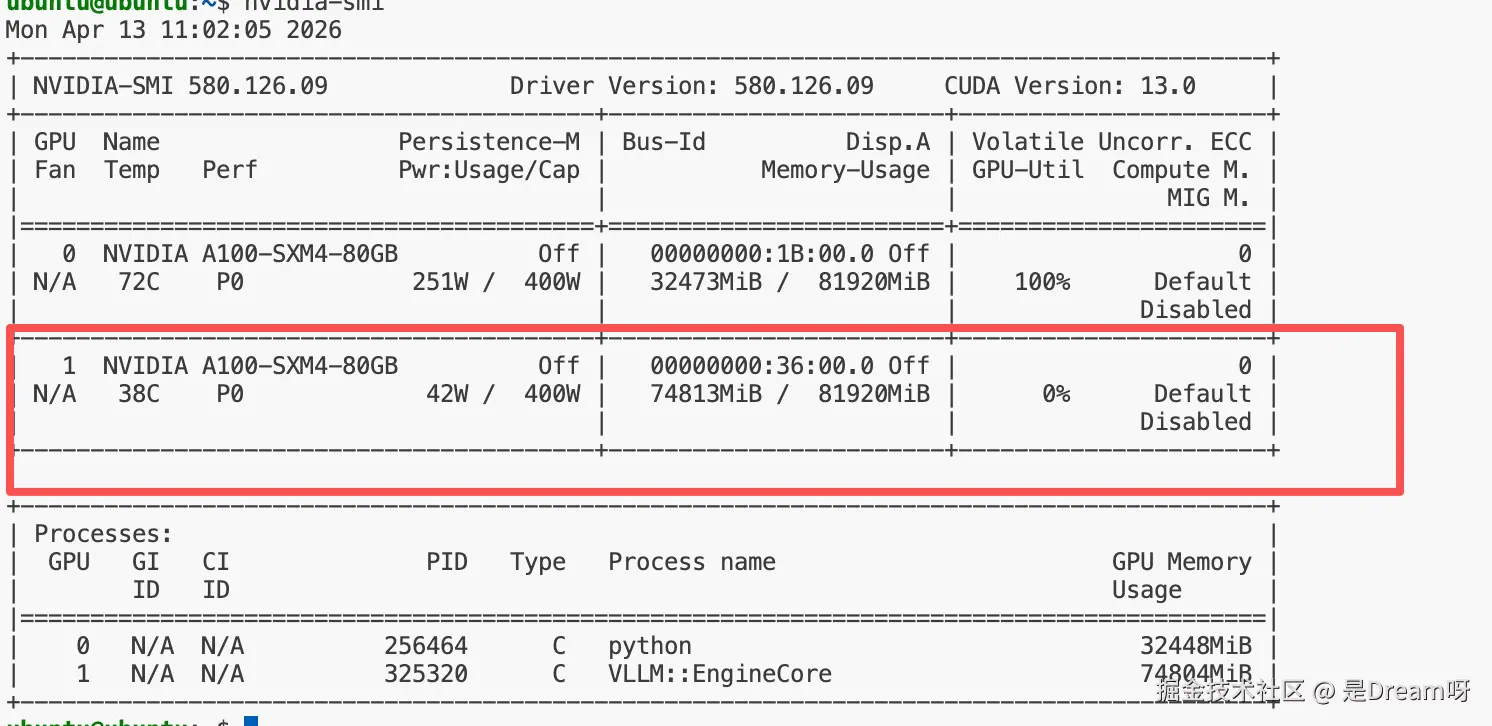The height and width of the screenshot is (726, 1492).
Task: Click the power usage '251W'
Action: tap(440, 282)
